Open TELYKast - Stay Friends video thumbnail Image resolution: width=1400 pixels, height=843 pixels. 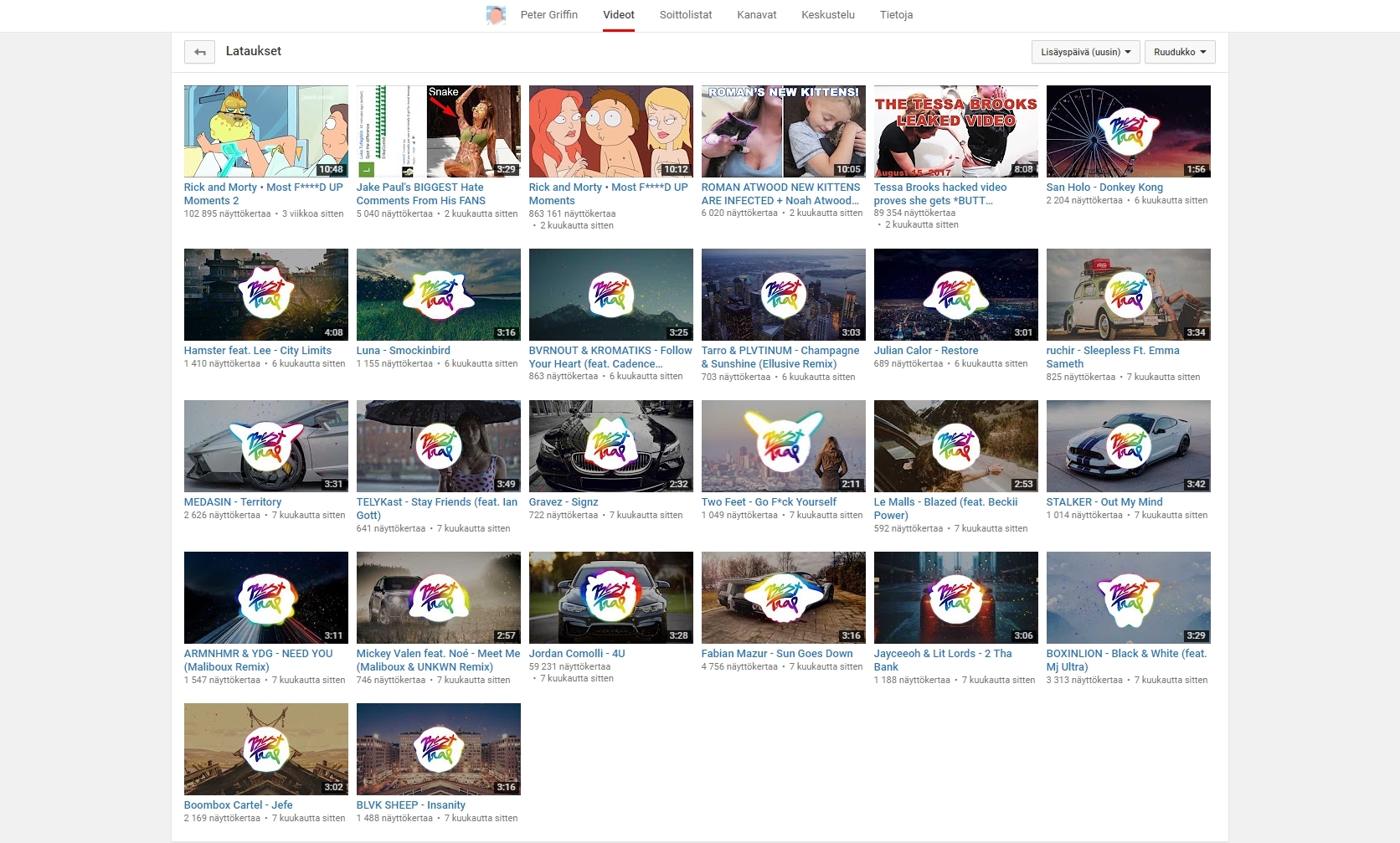pyautogui.click(x=439, y=446)
